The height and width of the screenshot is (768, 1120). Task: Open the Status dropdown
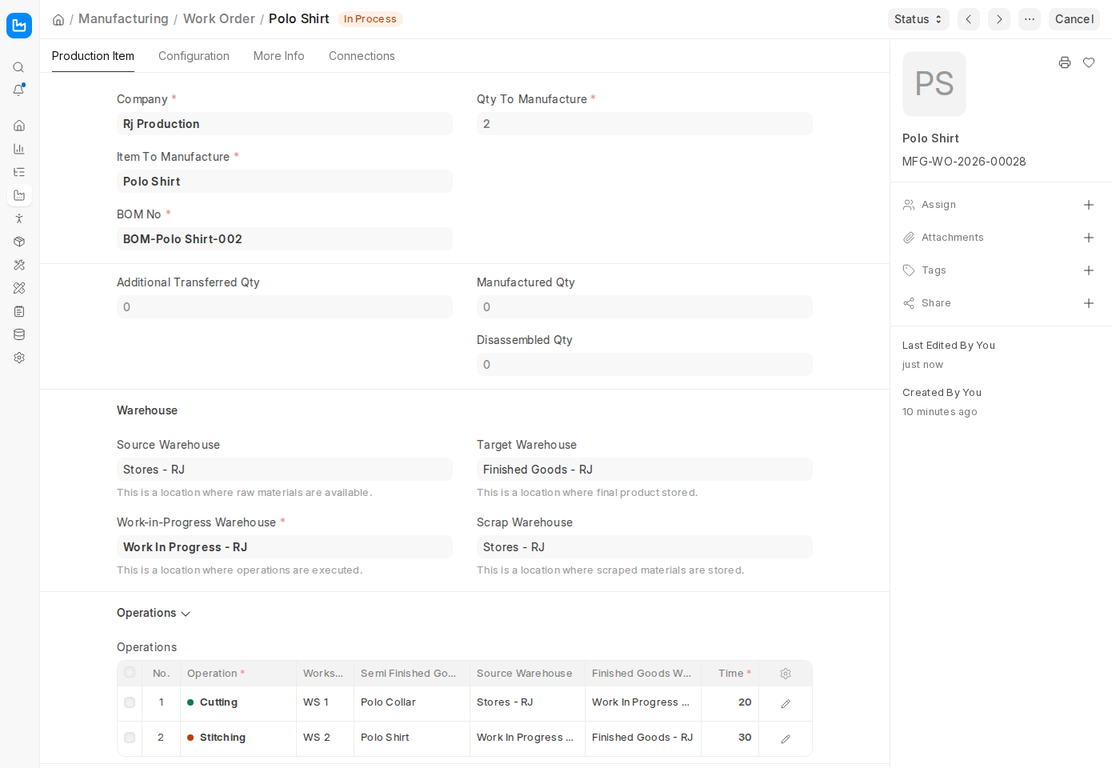[918, 19]
